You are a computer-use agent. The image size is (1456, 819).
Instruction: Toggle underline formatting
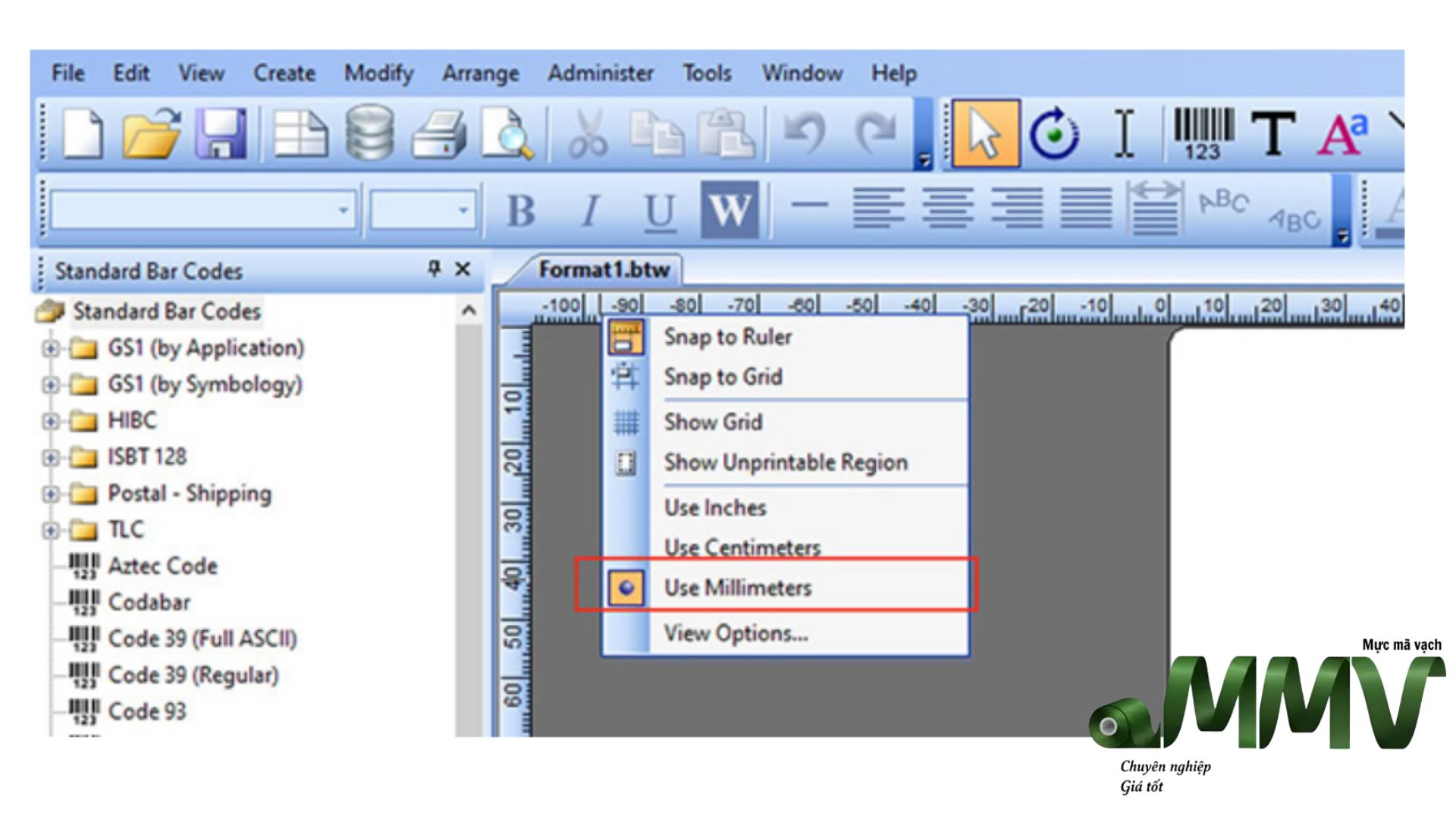tap(659, 210)
